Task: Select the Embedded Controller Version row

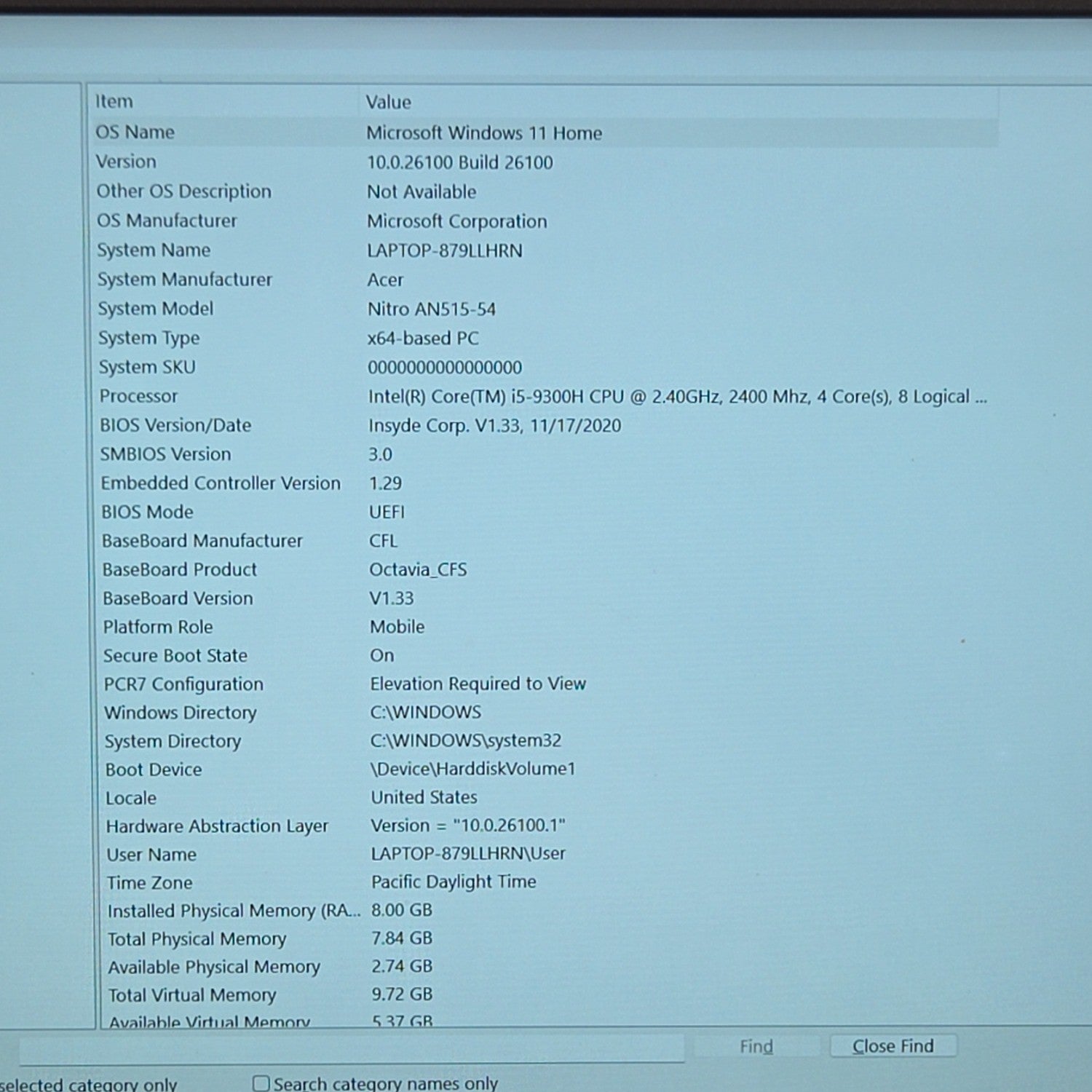Action: (x=546, y=483)
